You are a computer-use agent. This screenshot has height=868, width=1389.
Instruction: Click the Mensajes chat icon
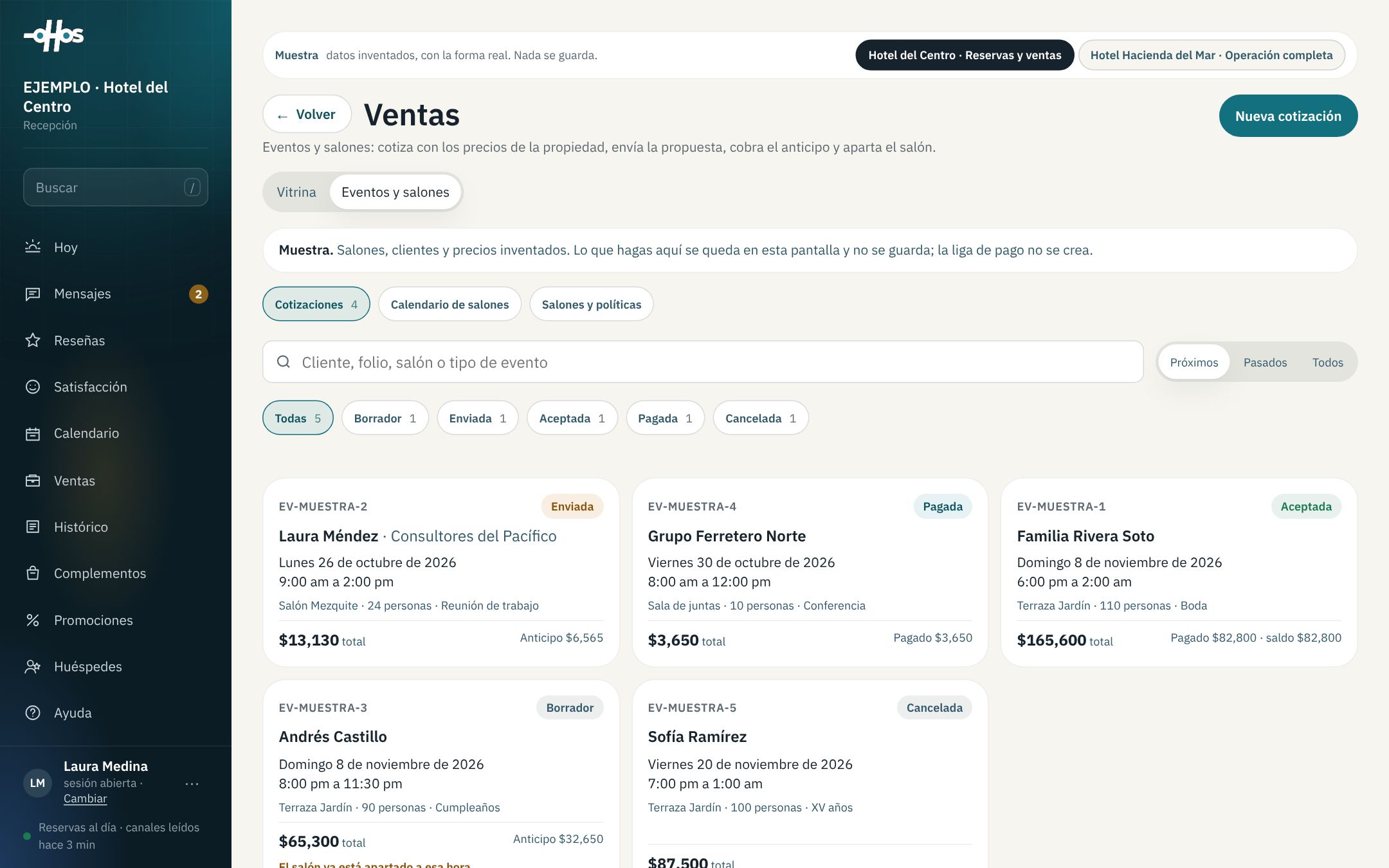tap(33, 294)
